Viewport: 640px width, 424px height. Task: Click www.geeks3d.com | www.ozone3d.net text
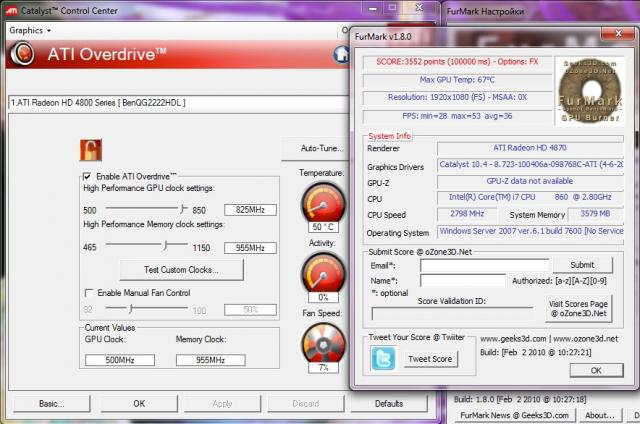[549, 339]
